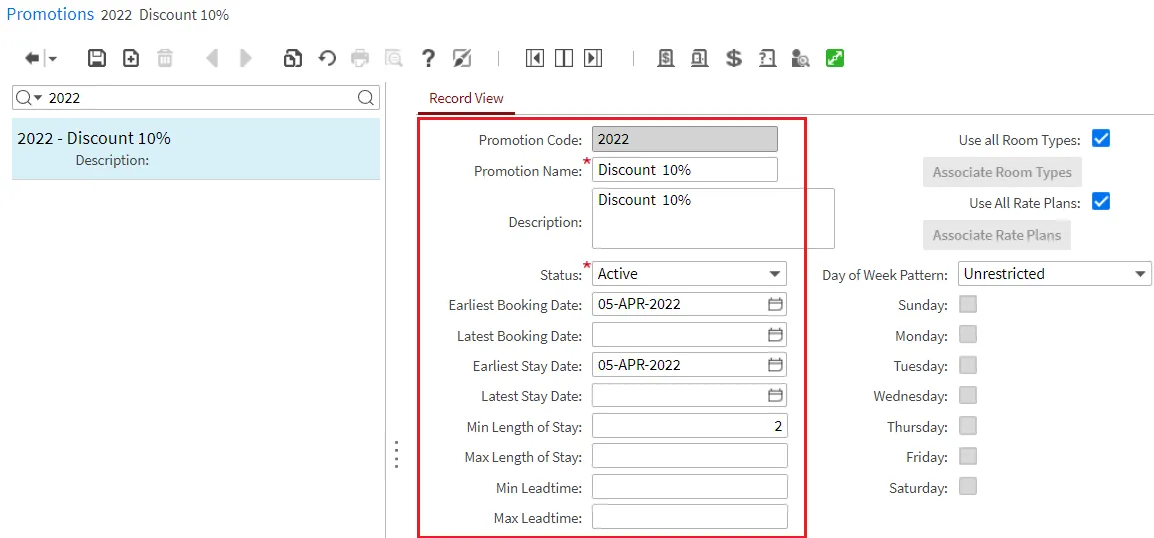The image size is (1154, 538).
Task: Click the print preview magnifier icon
Action: pos(394,58)
